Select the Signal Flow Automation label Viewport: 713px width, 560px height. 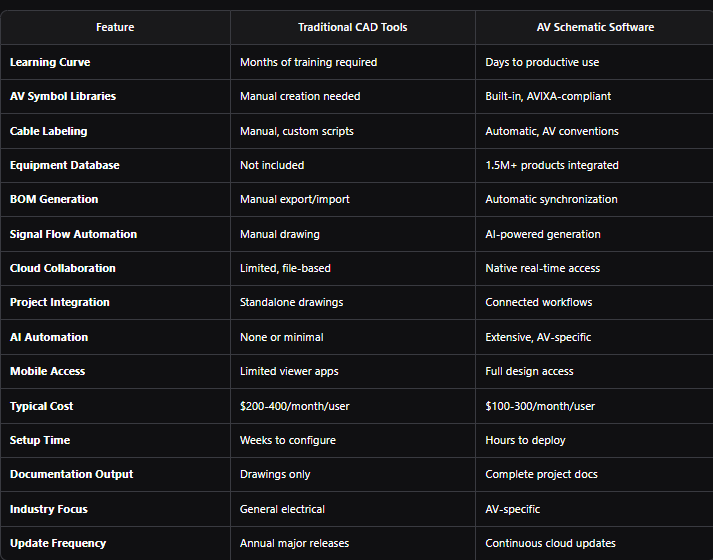point(73,235)
